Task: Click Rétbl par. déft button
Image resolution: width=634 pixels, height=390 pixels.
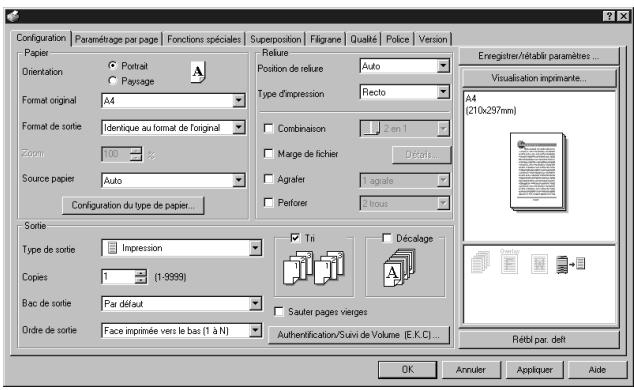Action: (x=539, y=339)
